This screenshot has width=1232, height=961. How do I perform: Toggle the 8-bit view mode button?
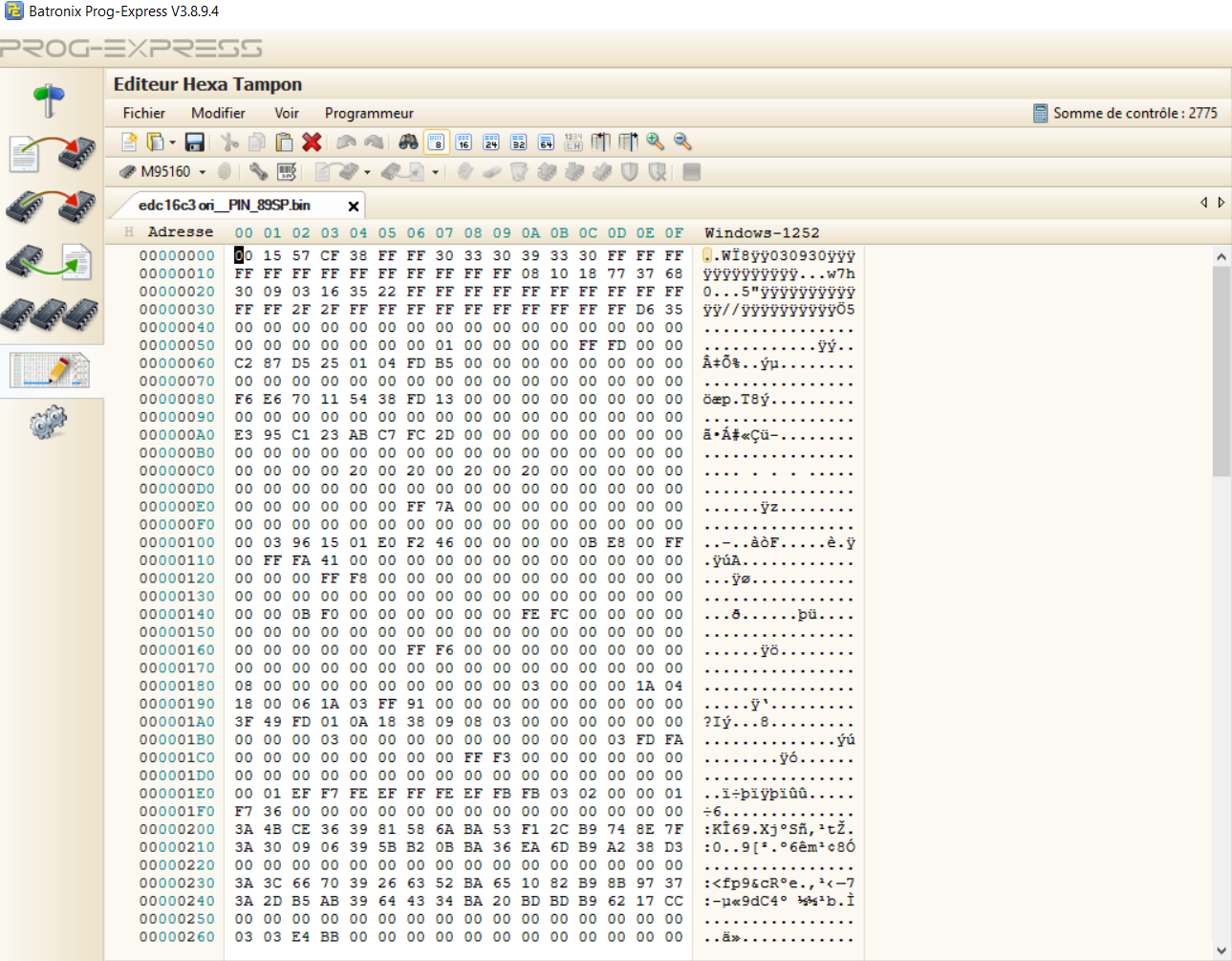pyautogui.click(x=437, y=142)
